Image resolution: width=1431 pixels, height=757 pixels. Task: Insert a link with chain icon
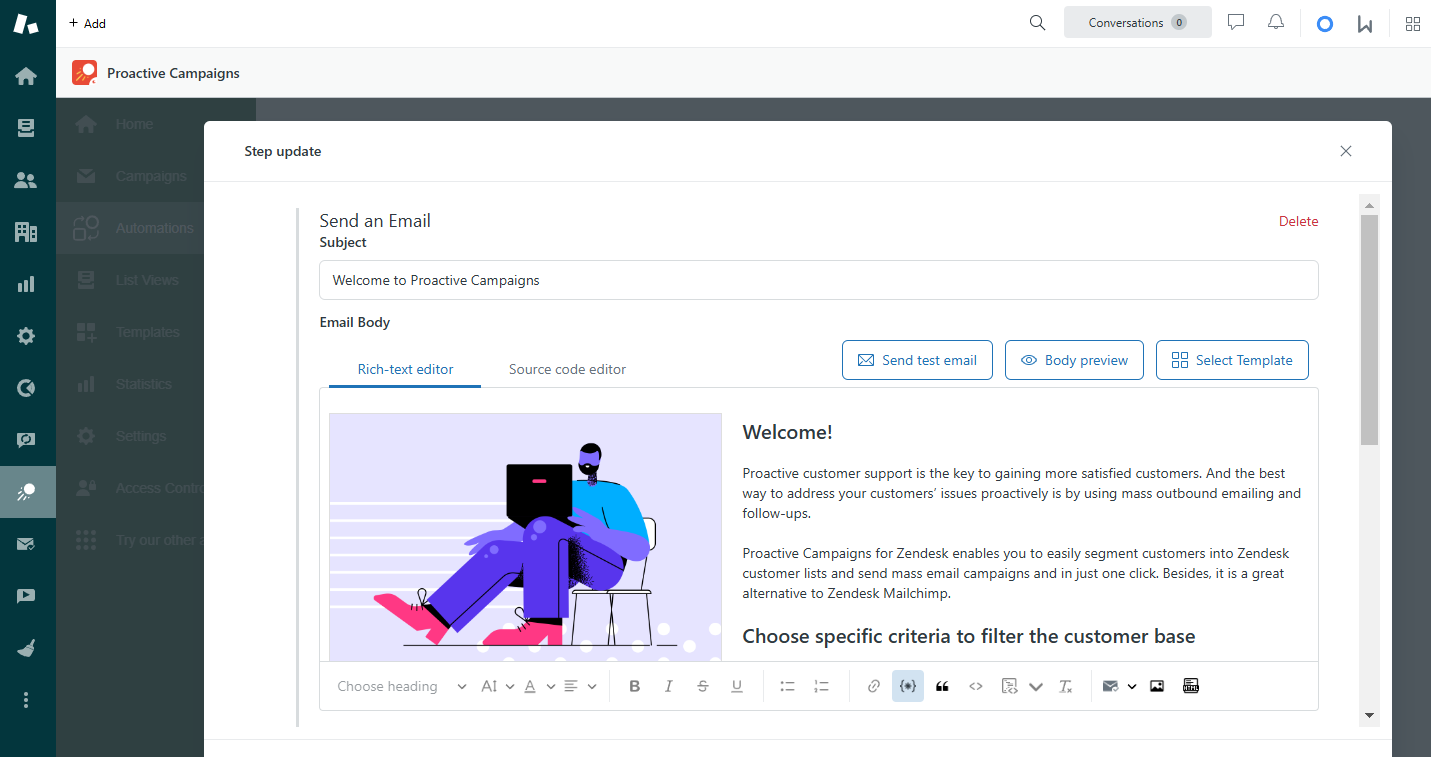pyautogui.click(x=874, y=686)
